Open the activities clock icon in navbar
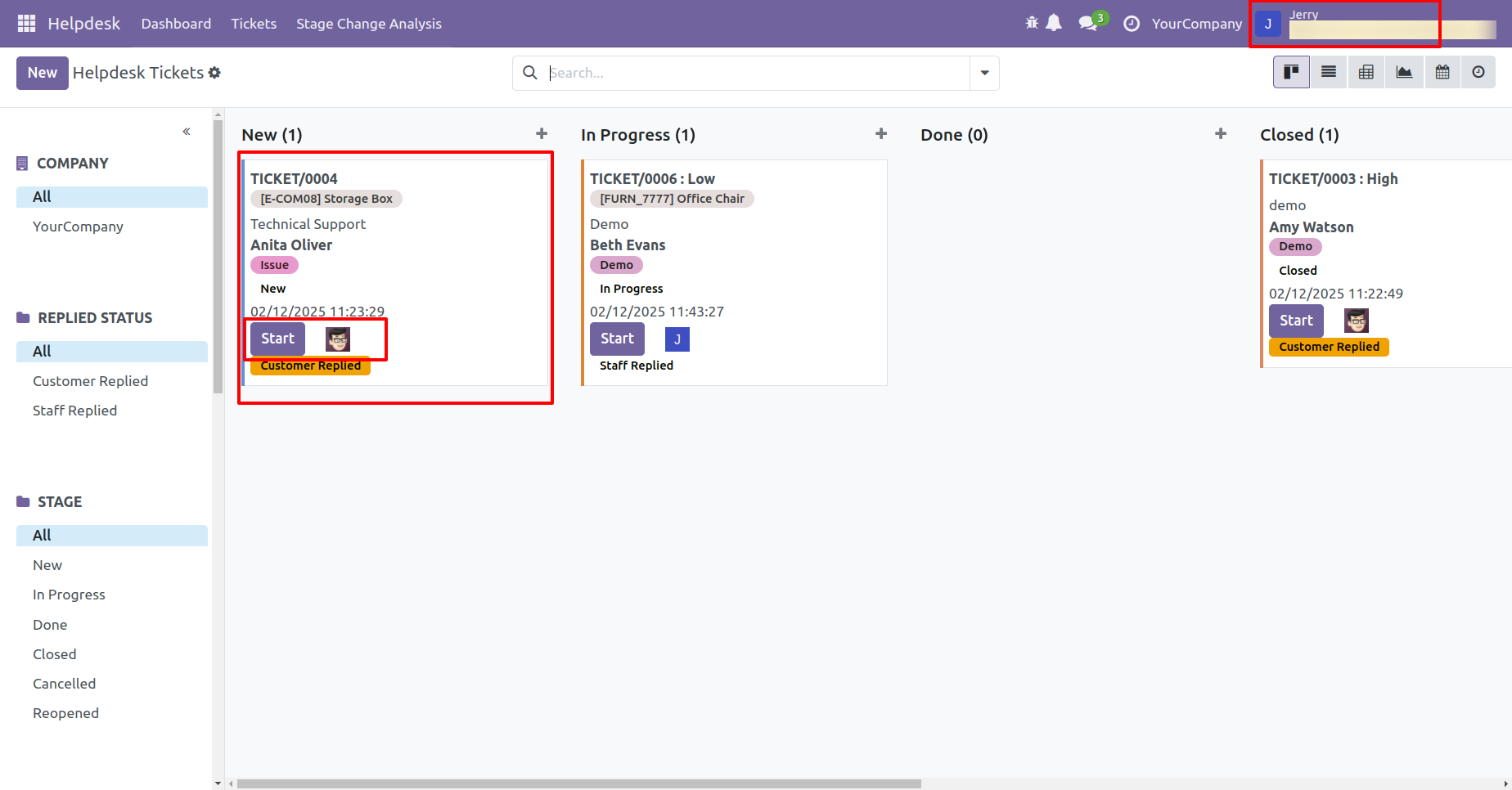Viewport: 1512px width, 790px height. pos(1132,24)
